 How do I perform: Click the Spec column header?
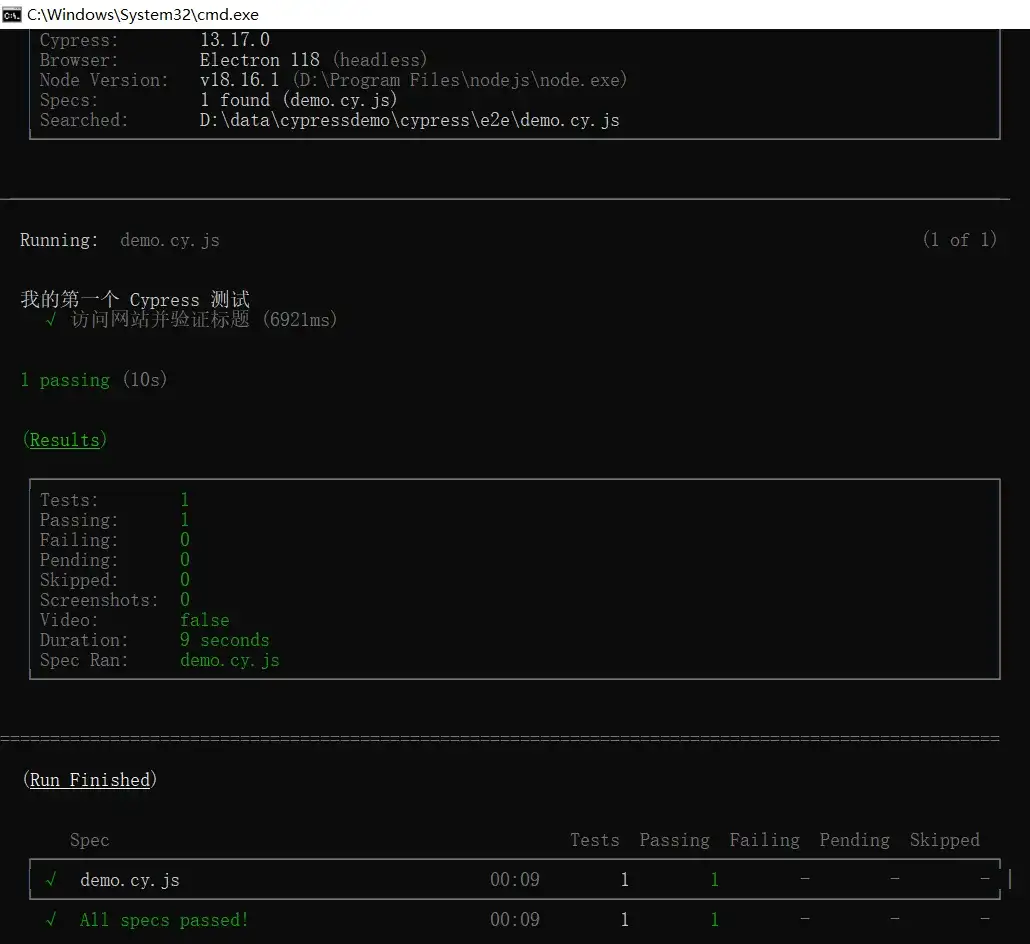click(89, 840)
